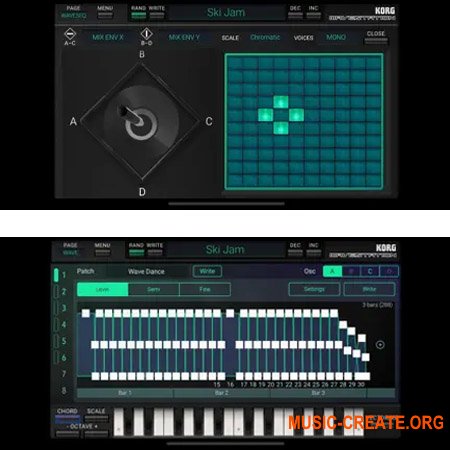This screenshot has width=450, height=450.
Task: Select oscillator A
Action: (332, 271)
